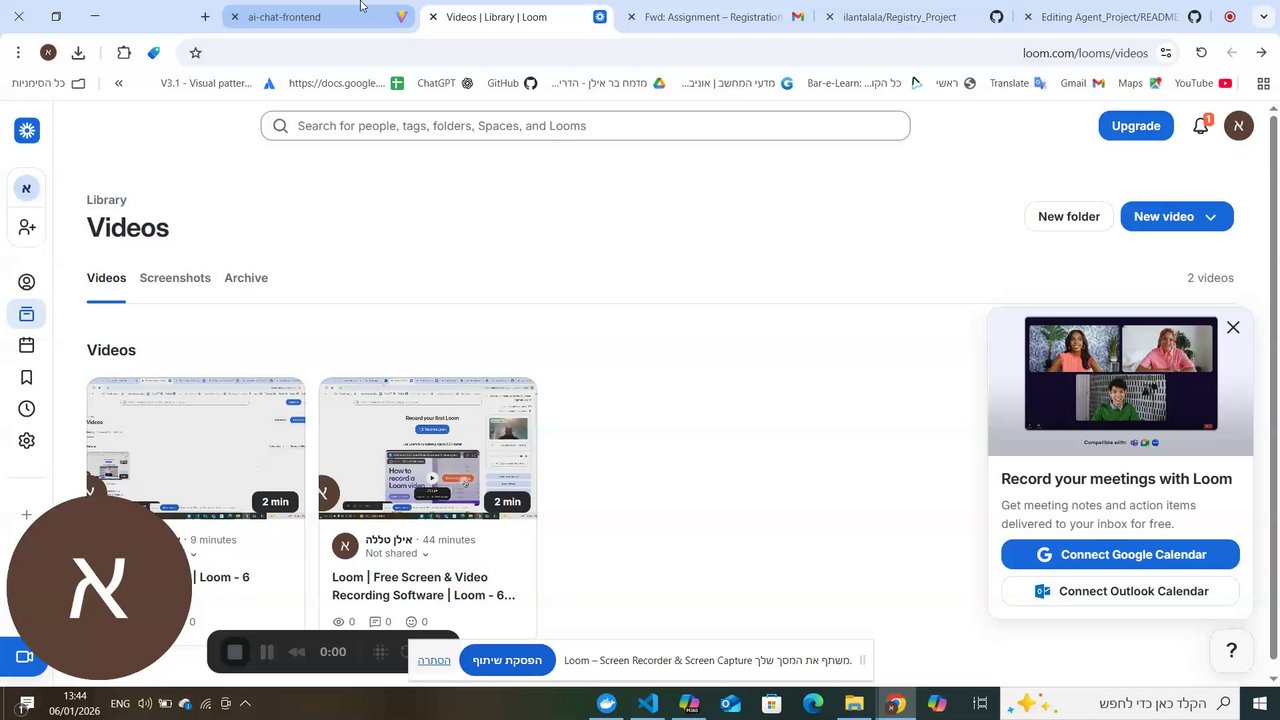Switch to the ilantalala/Registry_Project tab
Viewport: 1280px width, 720px height.
(912, 17)
